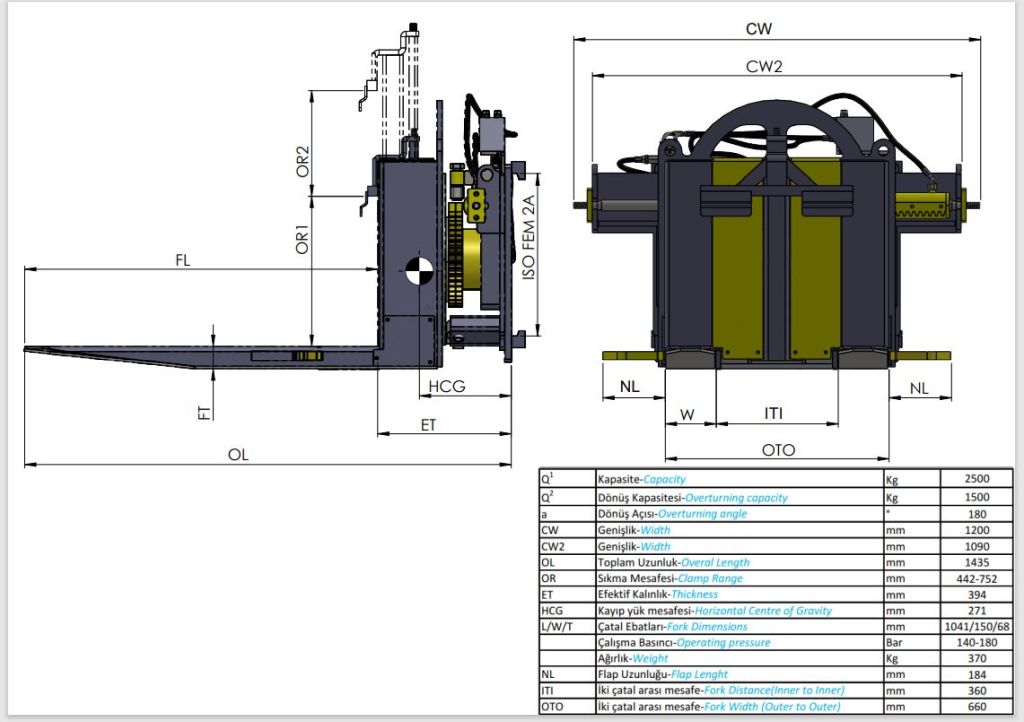Screen dimensions: 1024x722
Task: Click the OL overall length label
Action: pyautogui.click(x=237, y=454)
